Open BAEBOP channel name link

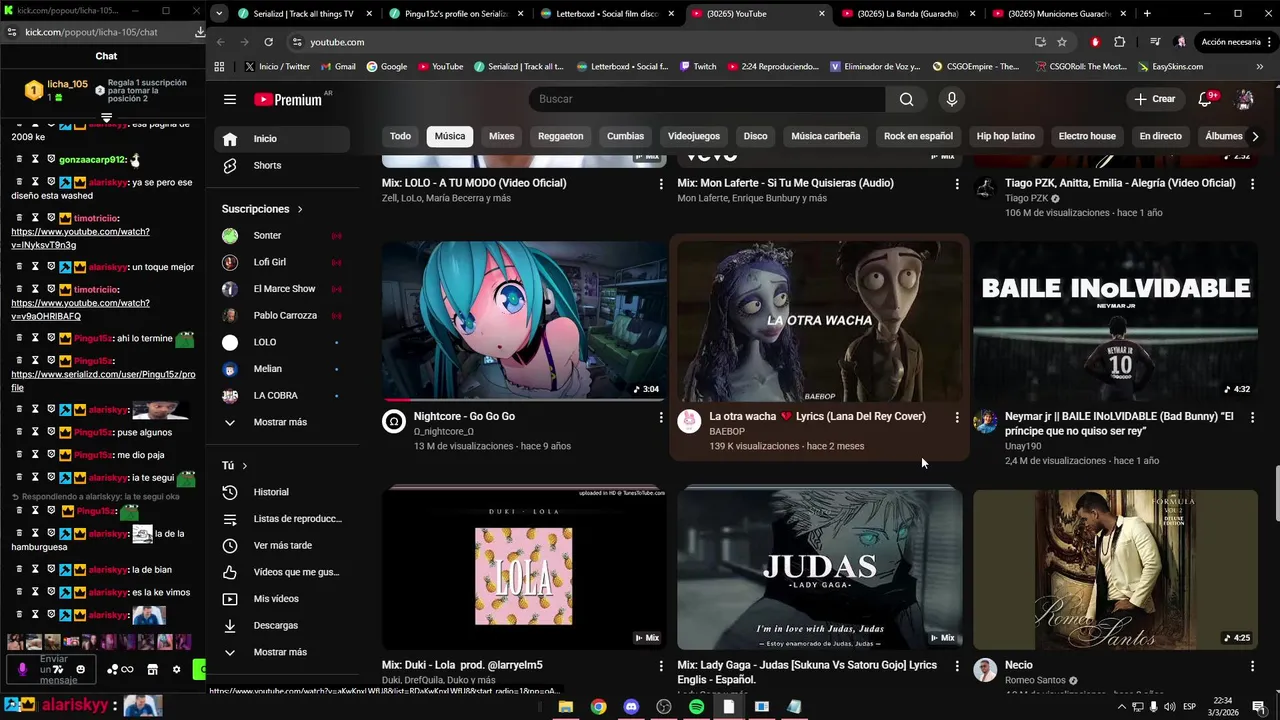pyautogui.click(x=727, y=431)
